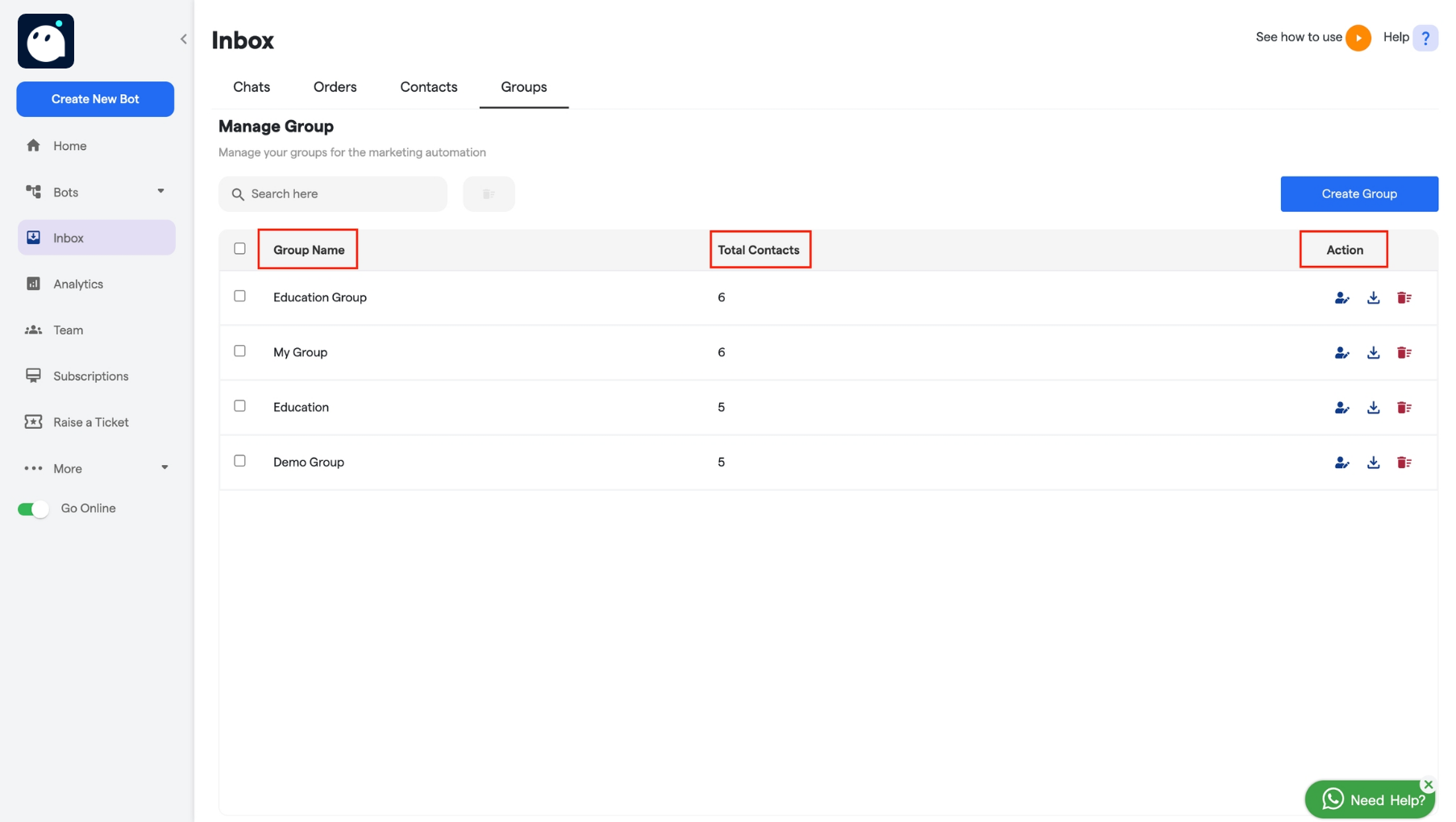Expand the Bots dropdown arrow
The image size is (1456, 822).
[160, 192]
